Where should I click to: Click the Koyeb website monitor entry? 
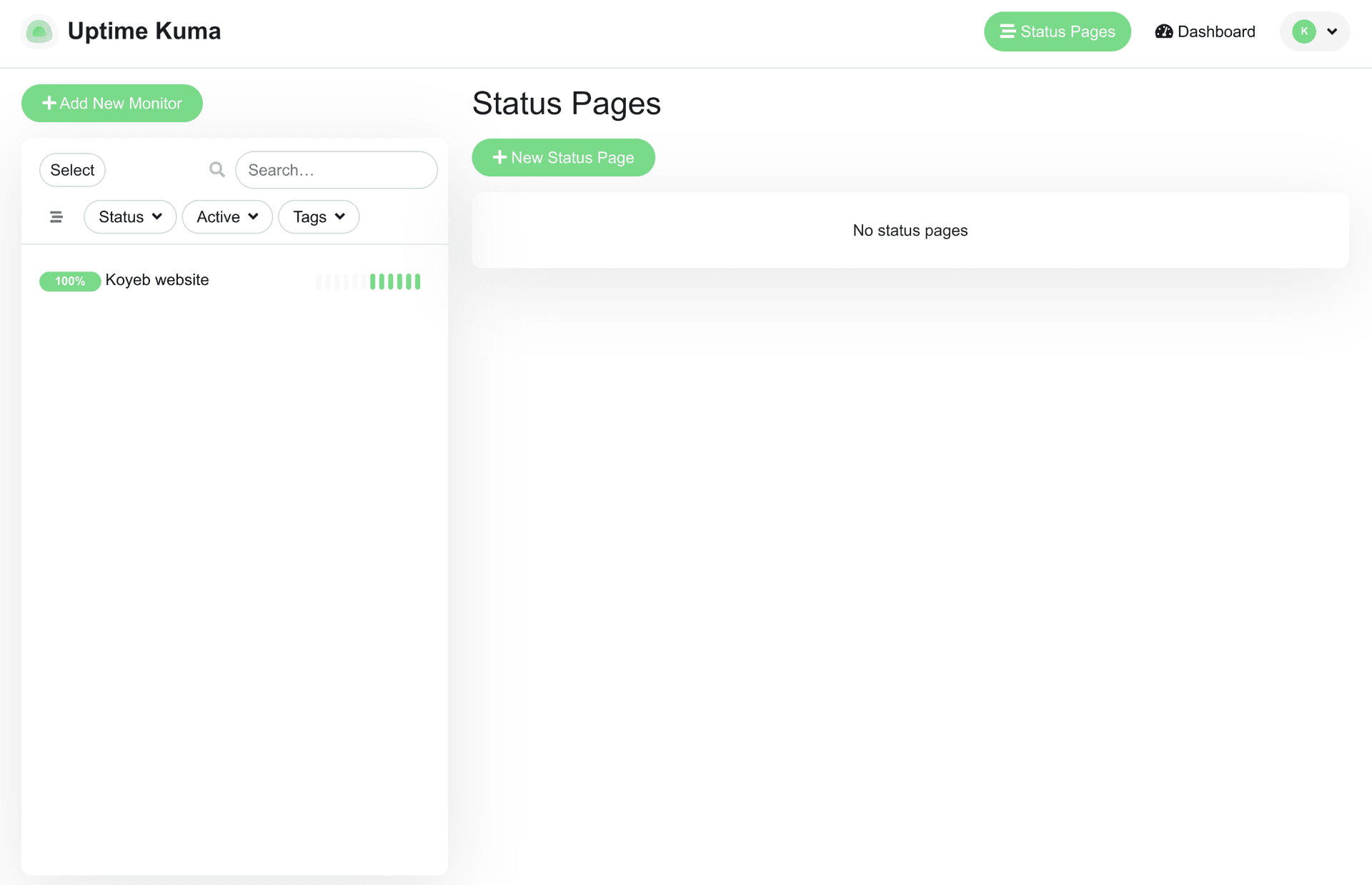tap(231, 280)
